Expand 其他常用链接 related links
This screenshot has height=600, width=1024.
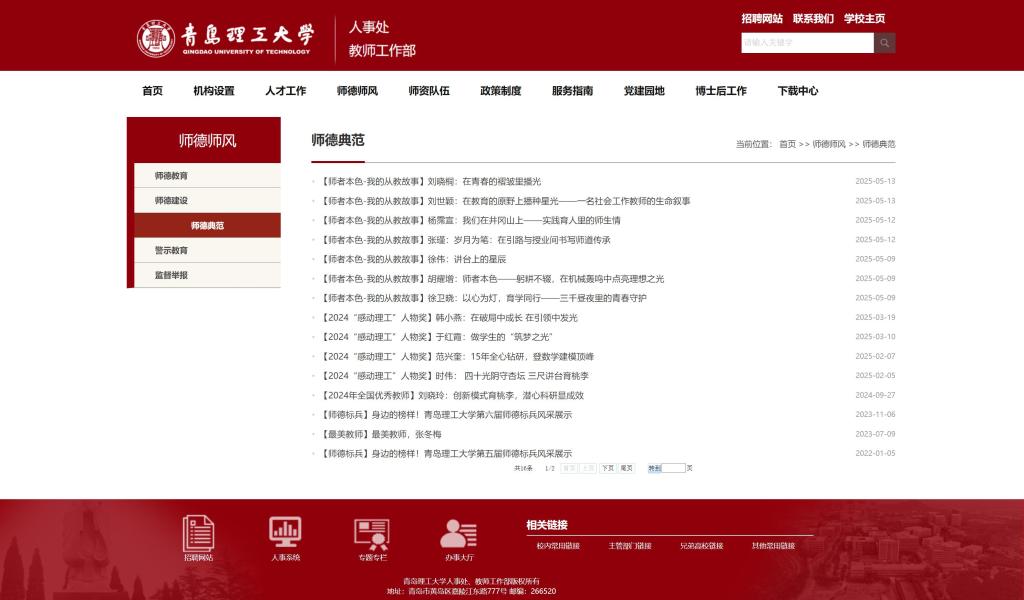coord(773,546)
